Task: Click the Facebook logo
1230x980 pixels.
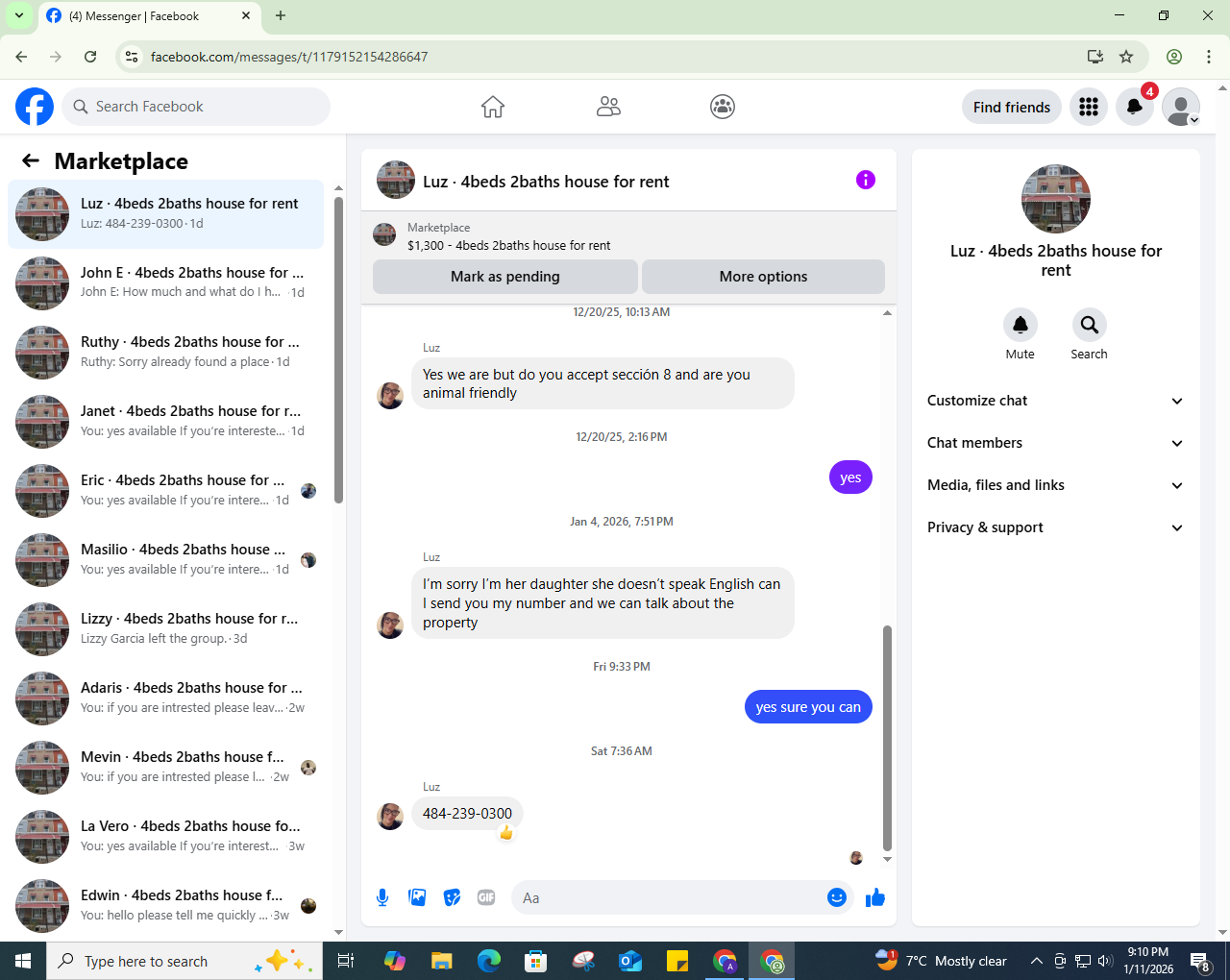Action: coord(35,107)
